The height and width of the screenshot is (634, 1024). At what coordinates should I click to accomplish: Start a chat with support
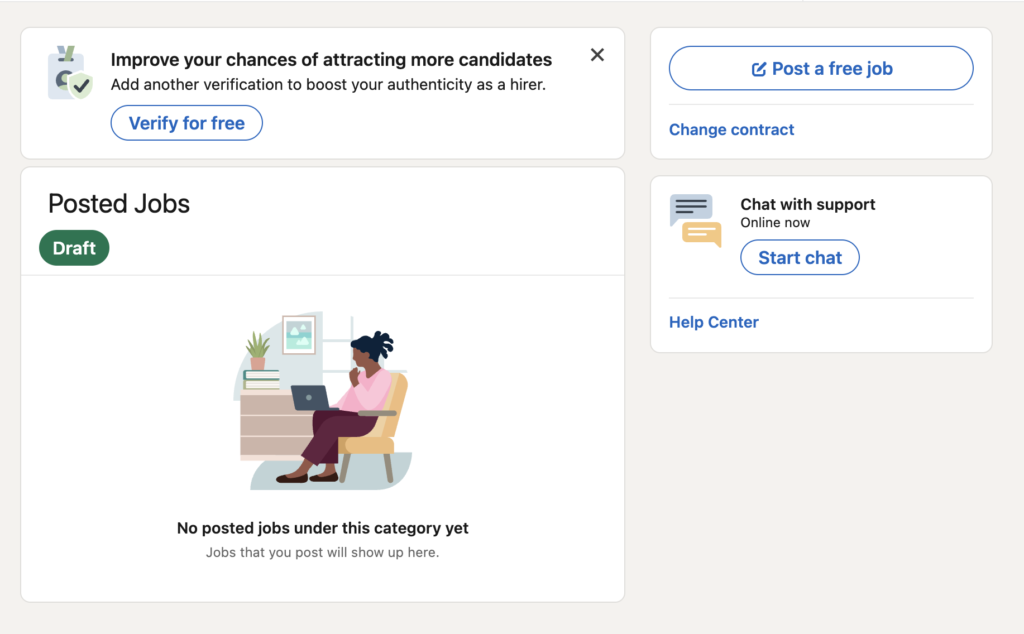tap(799, 257)
